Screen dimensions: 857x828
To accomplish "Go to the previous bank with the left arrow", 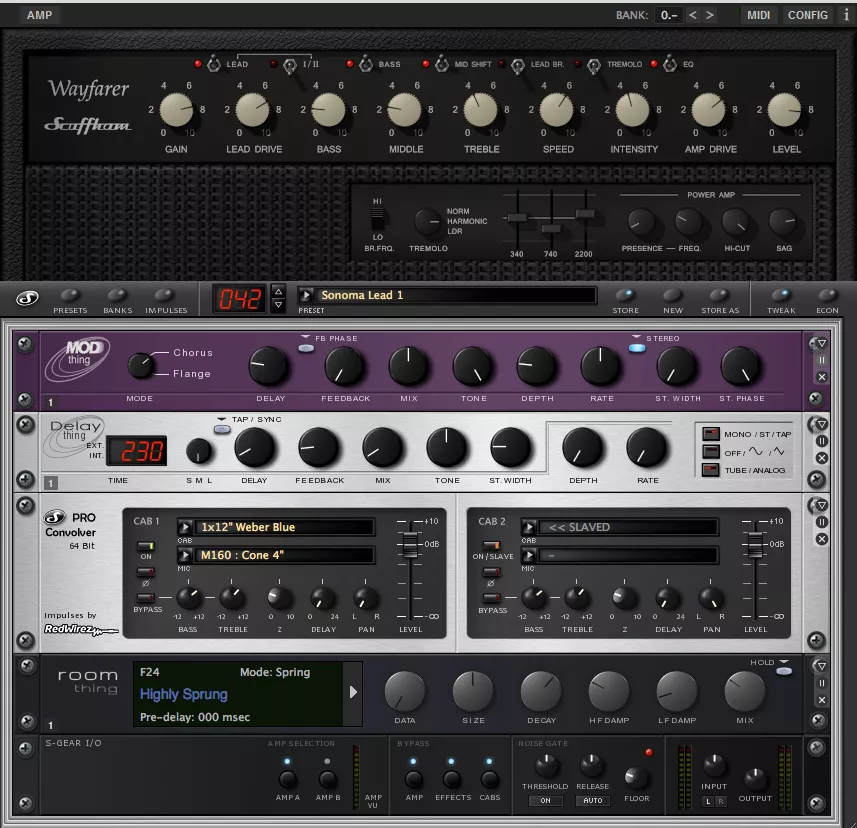I will pos(692,15).
